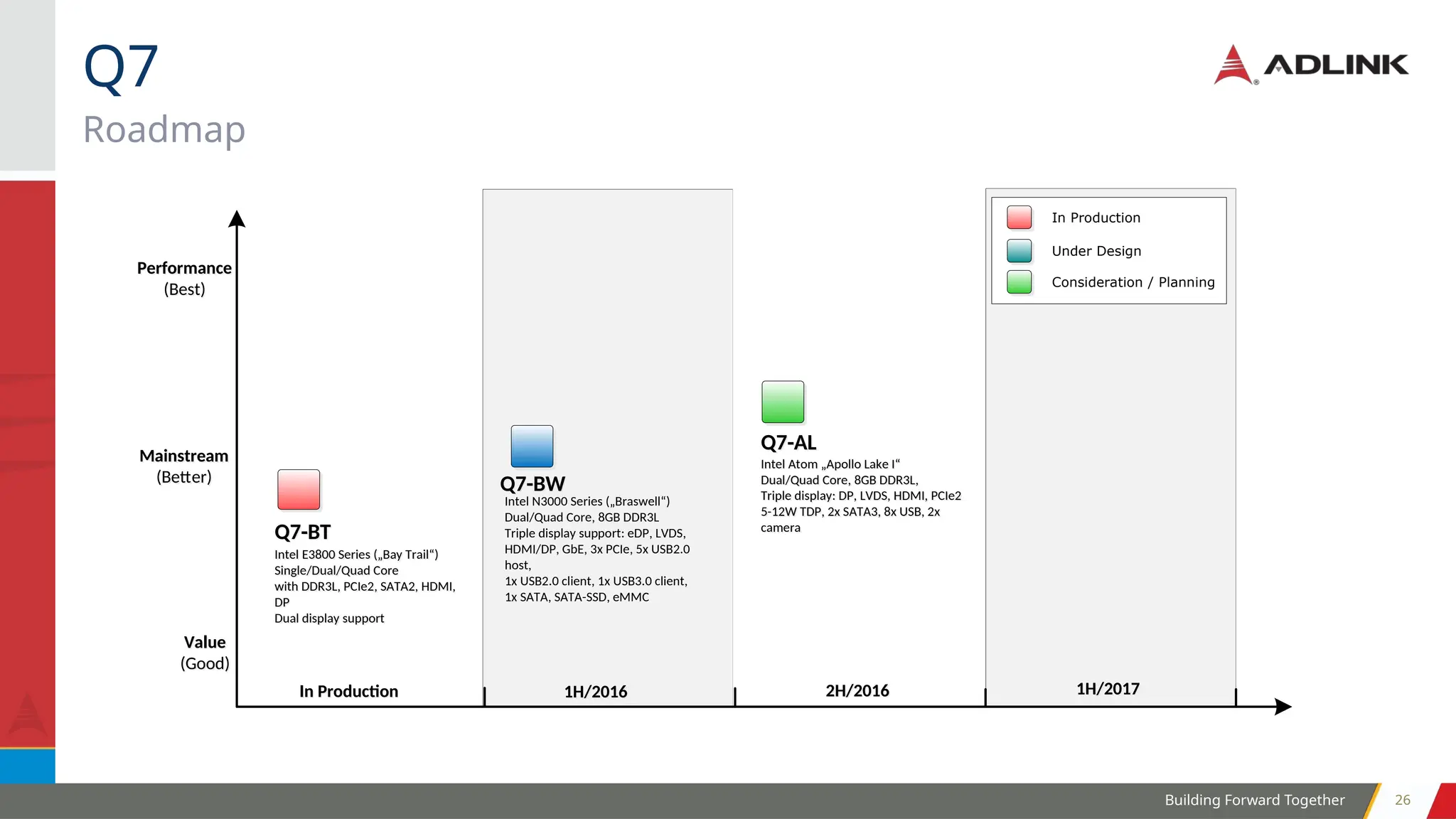This screenshot has height=819, width=1456.
Task: Select the Q7-BT product heading
Action: (303, 532)
